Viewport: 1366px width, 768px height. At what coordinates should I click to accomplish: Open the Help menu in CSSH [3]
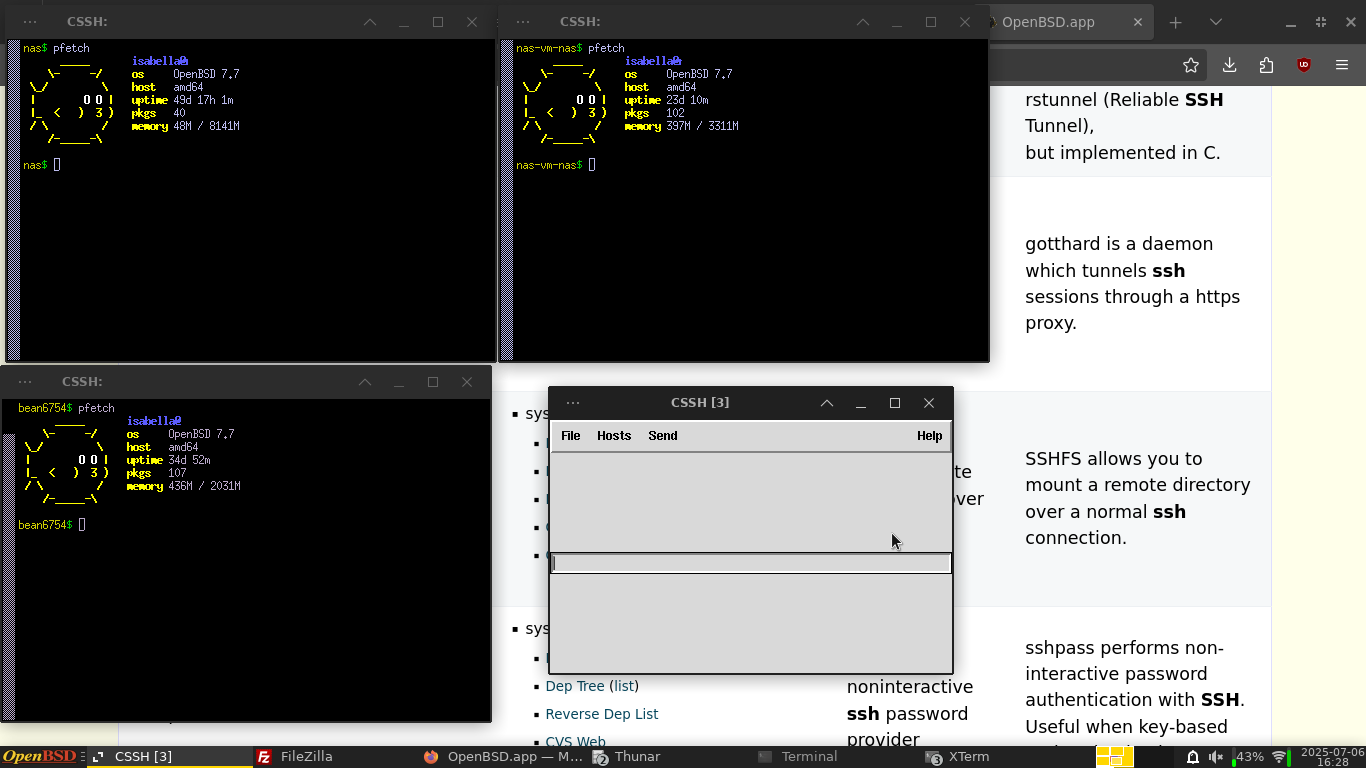tap(929, 436)
